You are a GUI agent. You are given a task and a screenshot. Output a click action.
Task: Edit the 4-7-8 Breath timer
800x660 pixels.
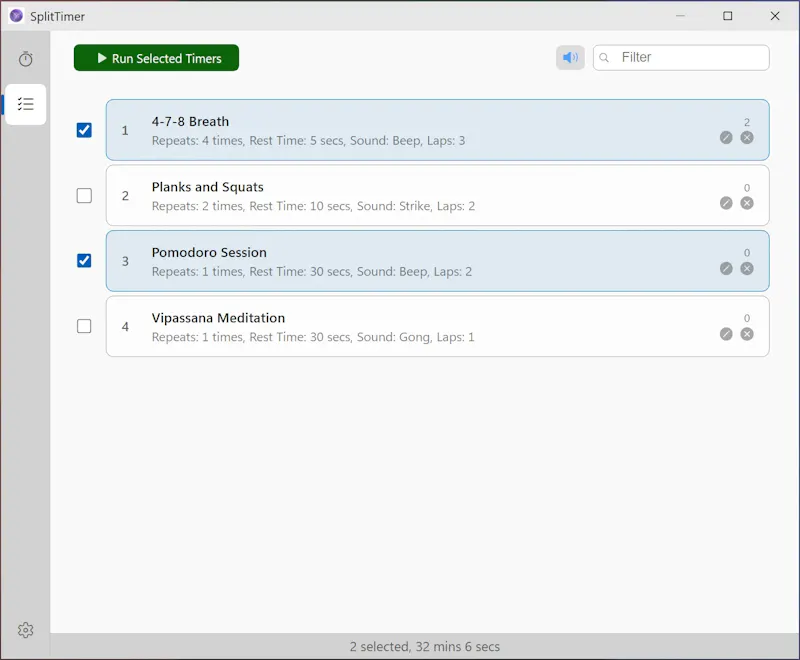tap(726, 137)
